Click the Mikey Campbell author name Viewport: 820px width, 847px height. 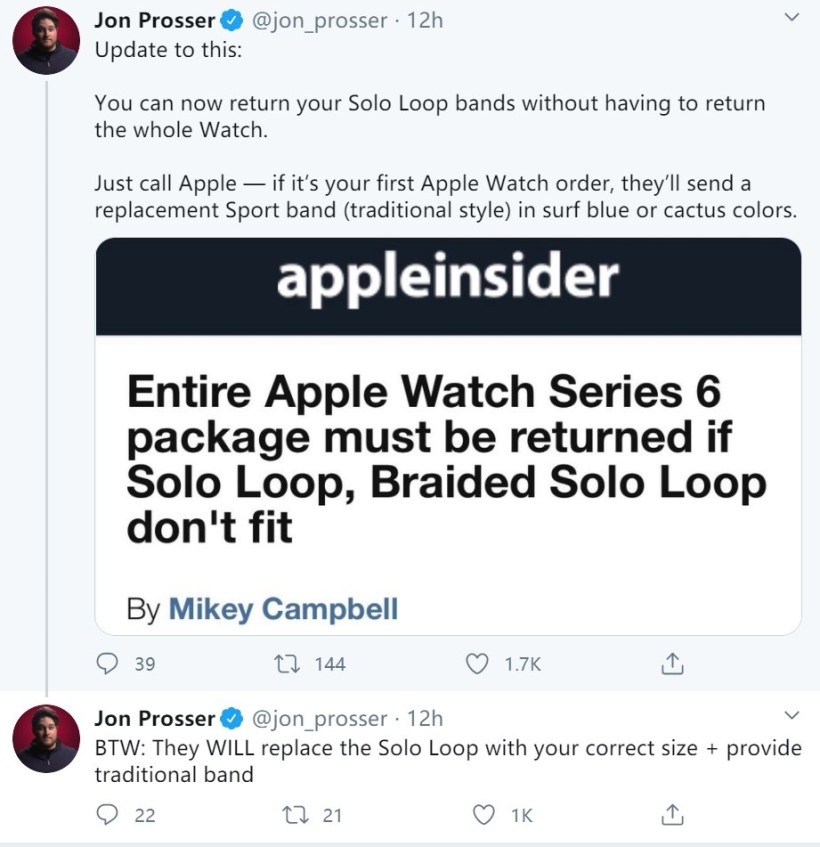click(283, 609)
